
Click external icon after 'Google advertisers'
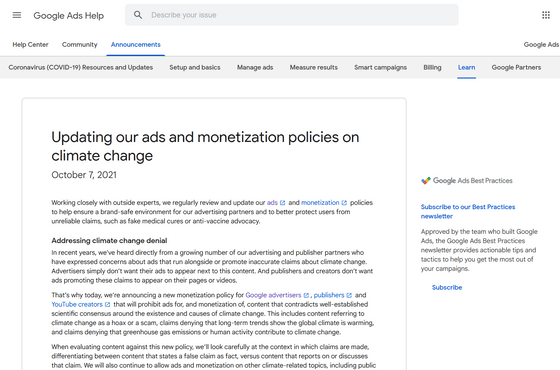[306, 295]
